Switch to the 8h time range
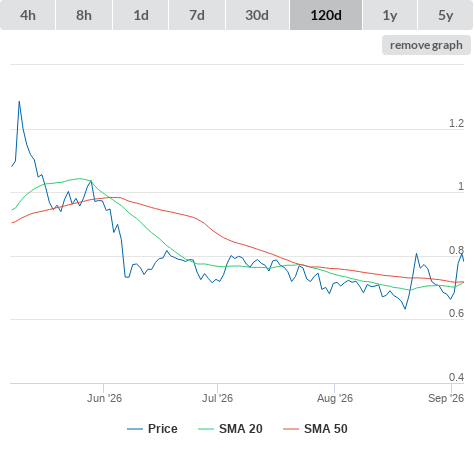This screenshot has height=455, width=474. [84, 15]
